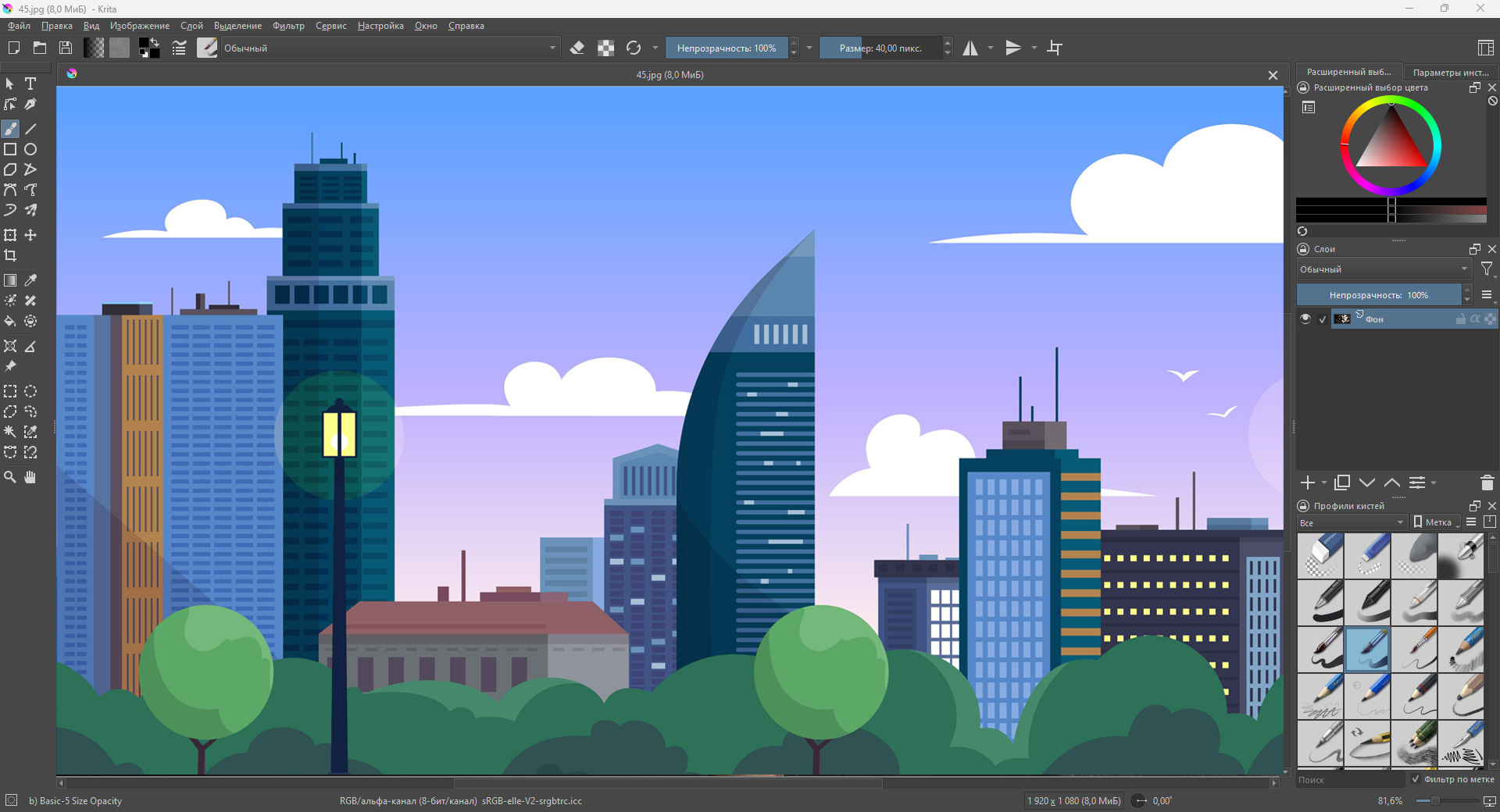Select the Text tool in toolbox
1500x812 pixels.
click(30, 84)
